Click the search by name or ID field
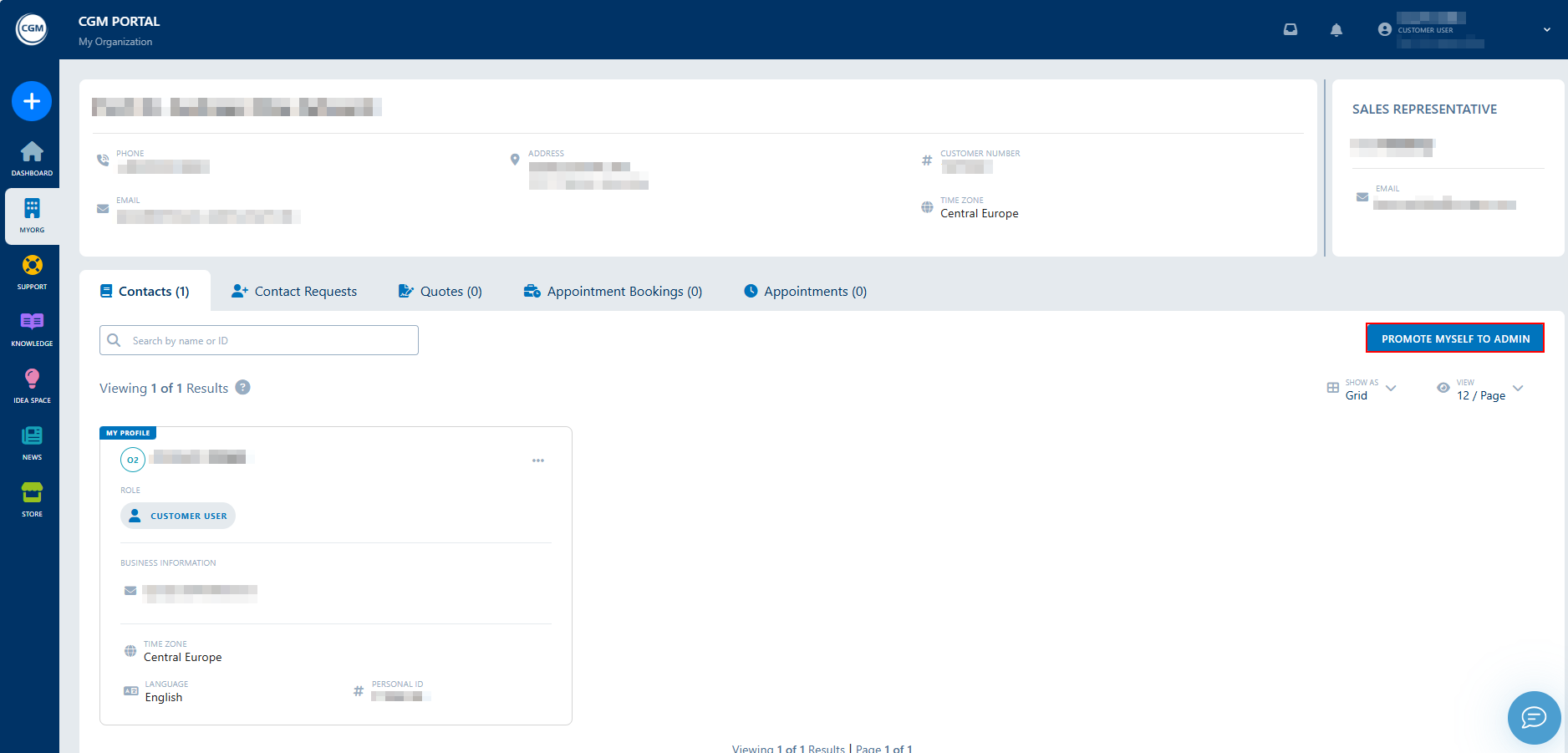Image resolution: width=1568 pixels, height=753 pixels. [x=258, y=340]
